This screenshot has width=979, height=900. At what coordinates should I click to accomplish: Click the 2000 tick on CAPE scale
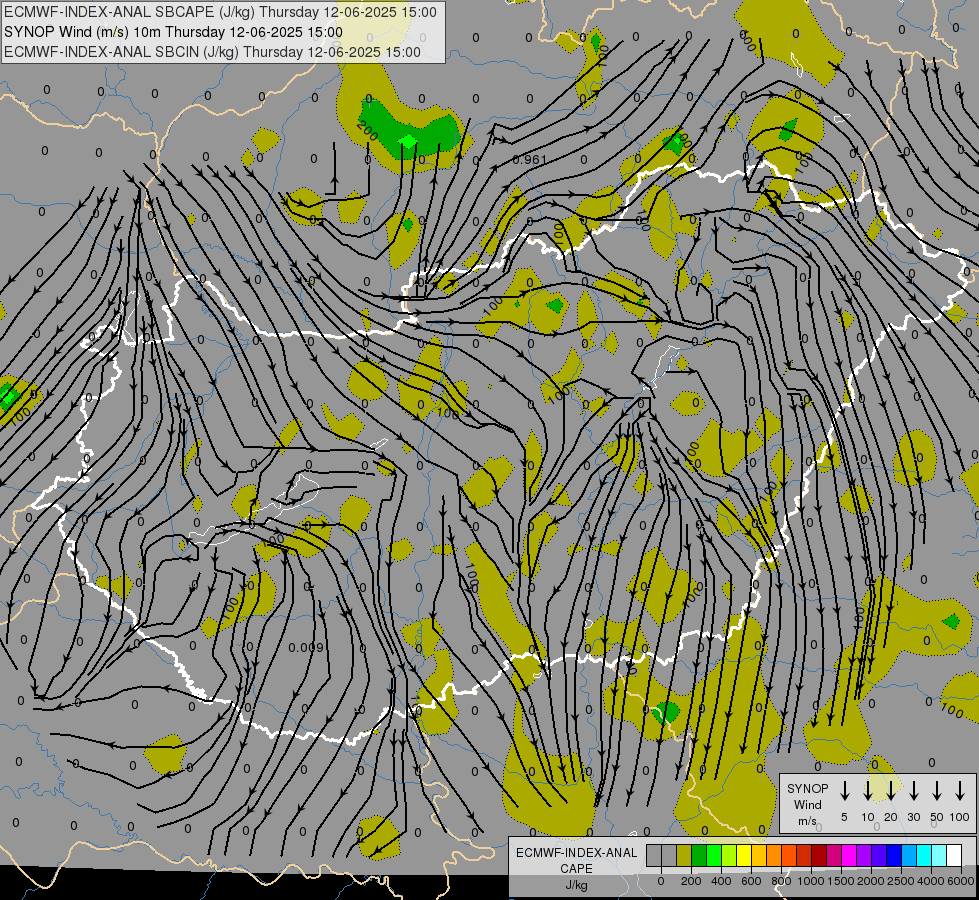tap(871, 881)
